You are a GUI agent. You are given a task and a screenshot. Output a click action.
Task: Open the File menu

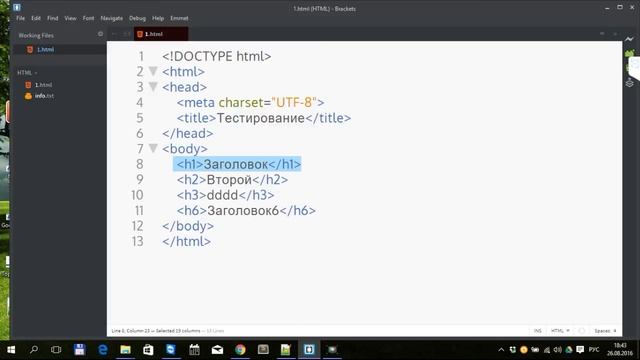coord(20,18)
